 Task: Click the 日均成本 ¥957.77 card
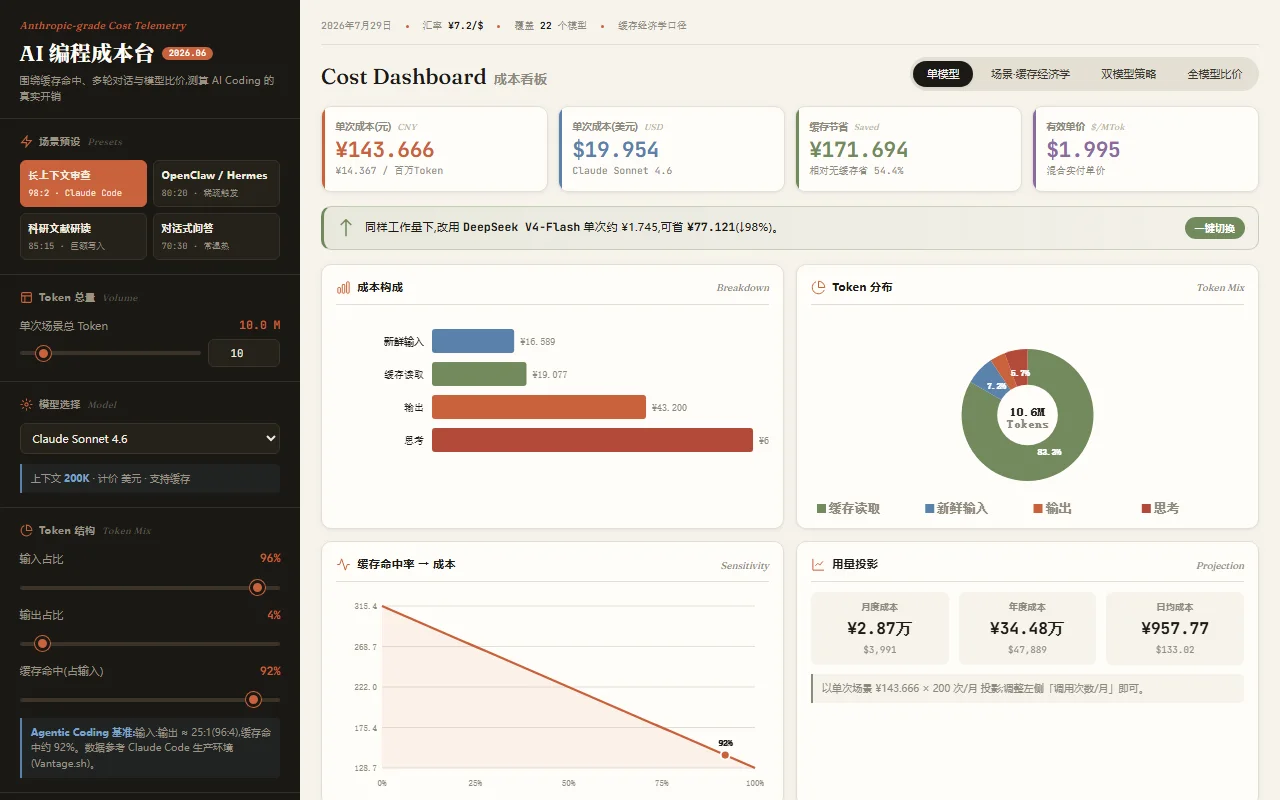(1175, 629)
